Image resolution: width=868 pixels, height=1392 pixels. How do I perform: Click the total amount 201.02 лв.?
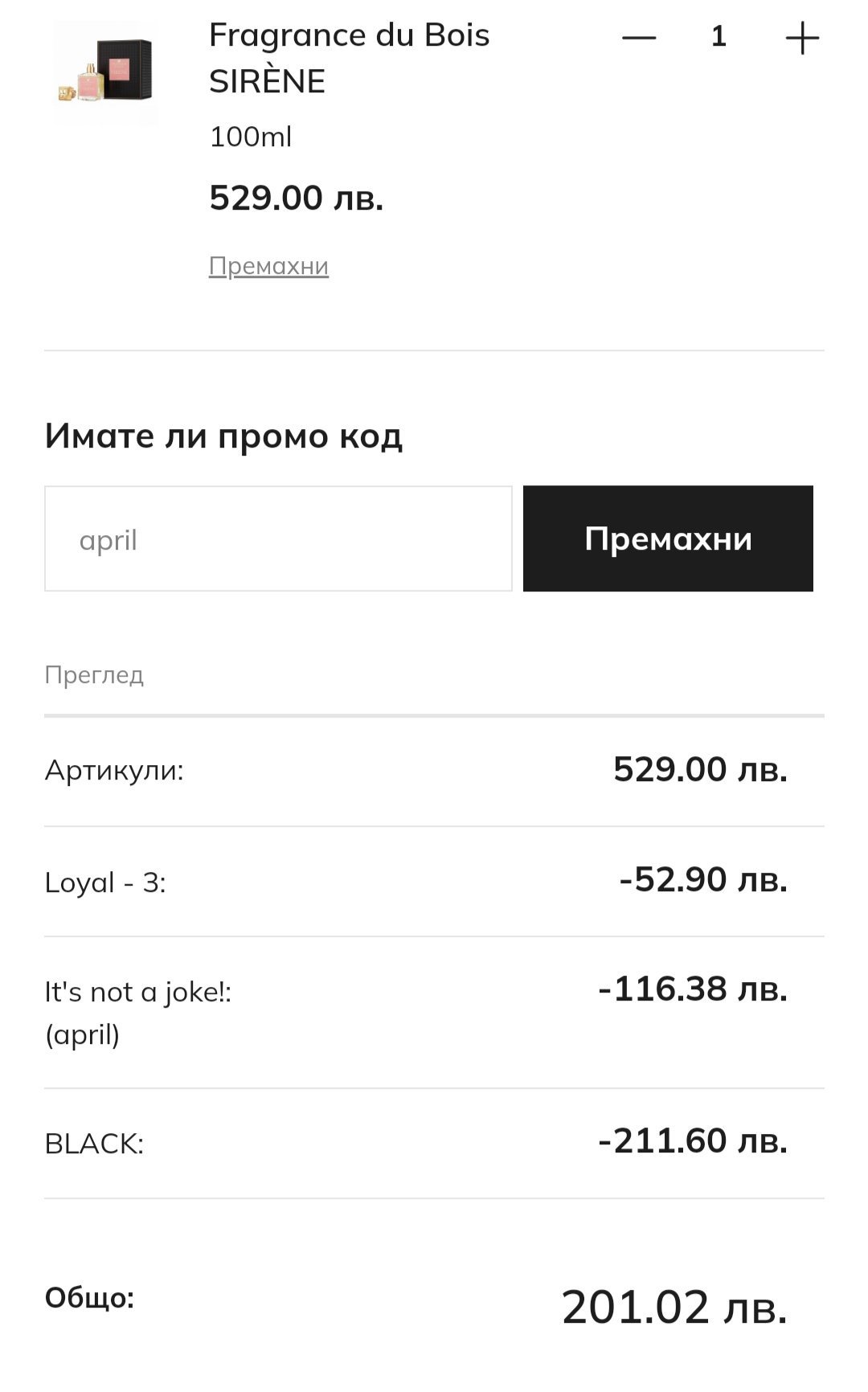coord(674,1307)
